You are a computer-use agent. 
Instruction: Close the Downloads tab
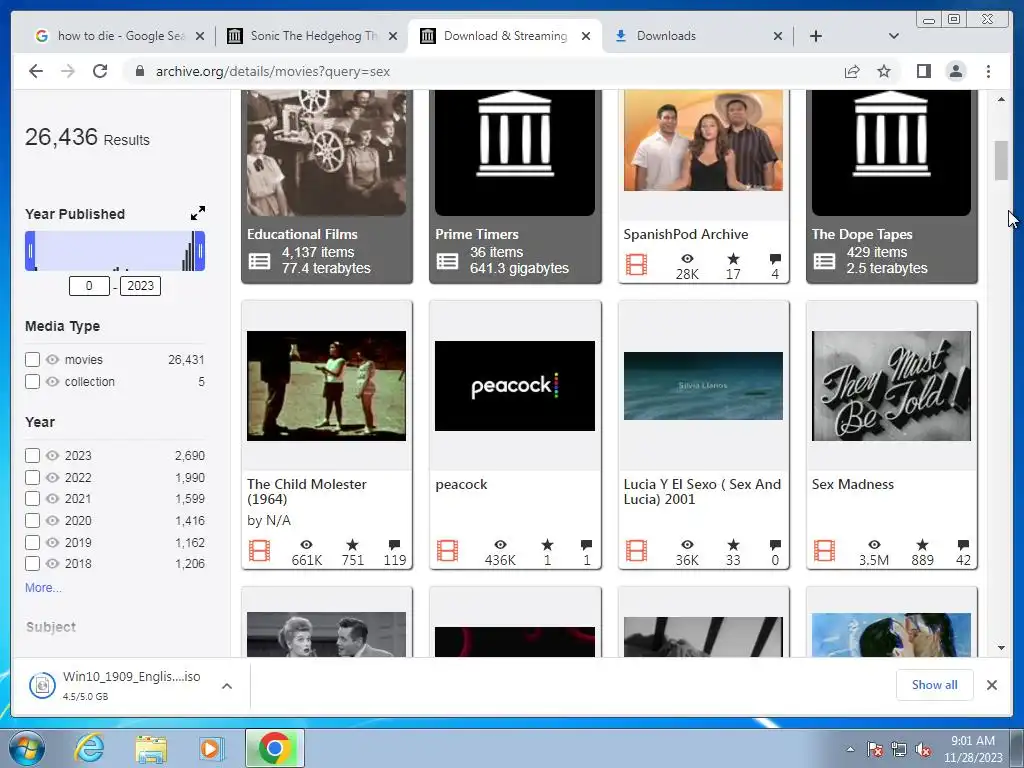click(778, 36)
